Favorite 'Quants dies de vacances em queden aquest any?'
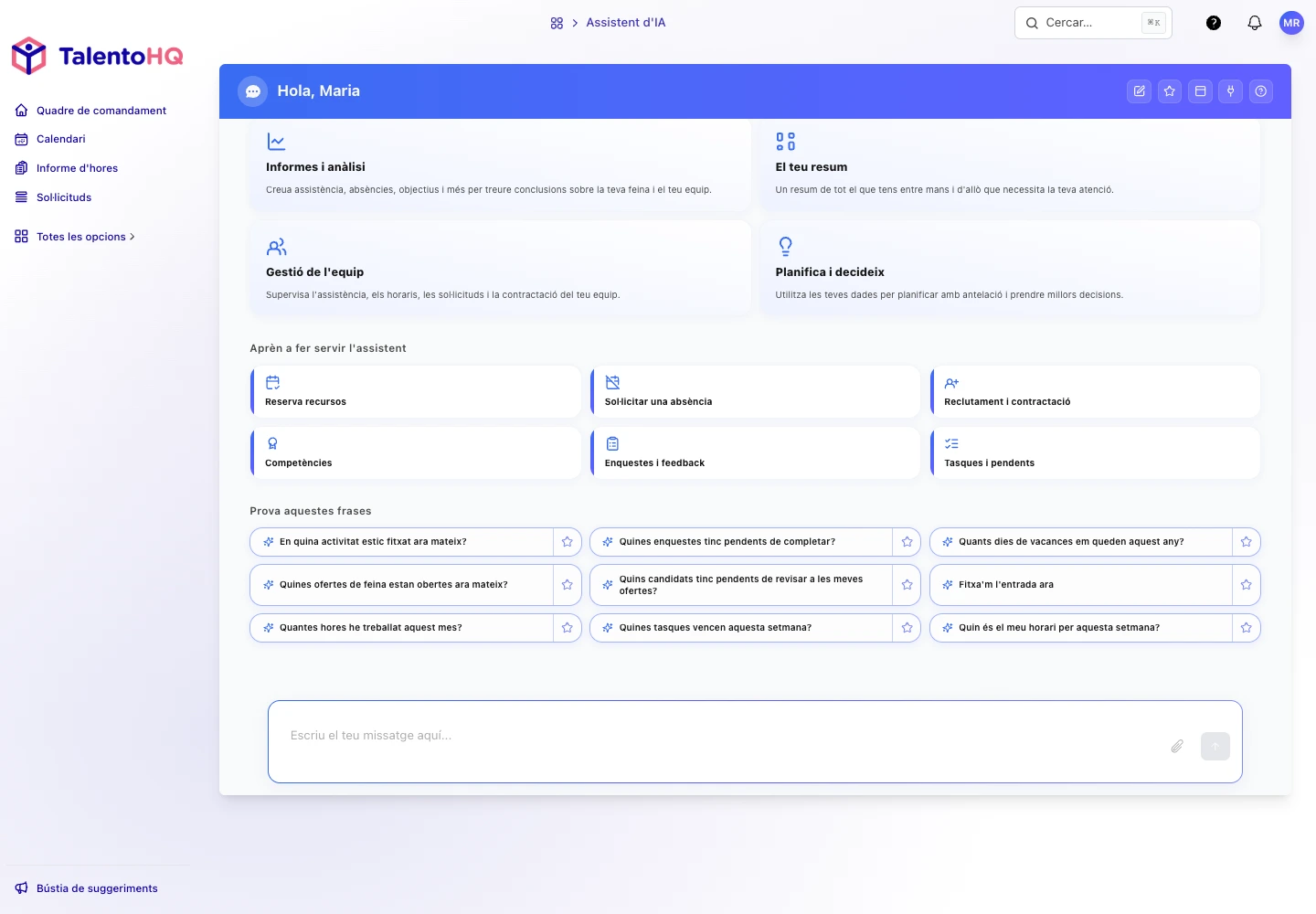Image resolution: width=1316 pixels, height=914 pixels. (1246, 542)
